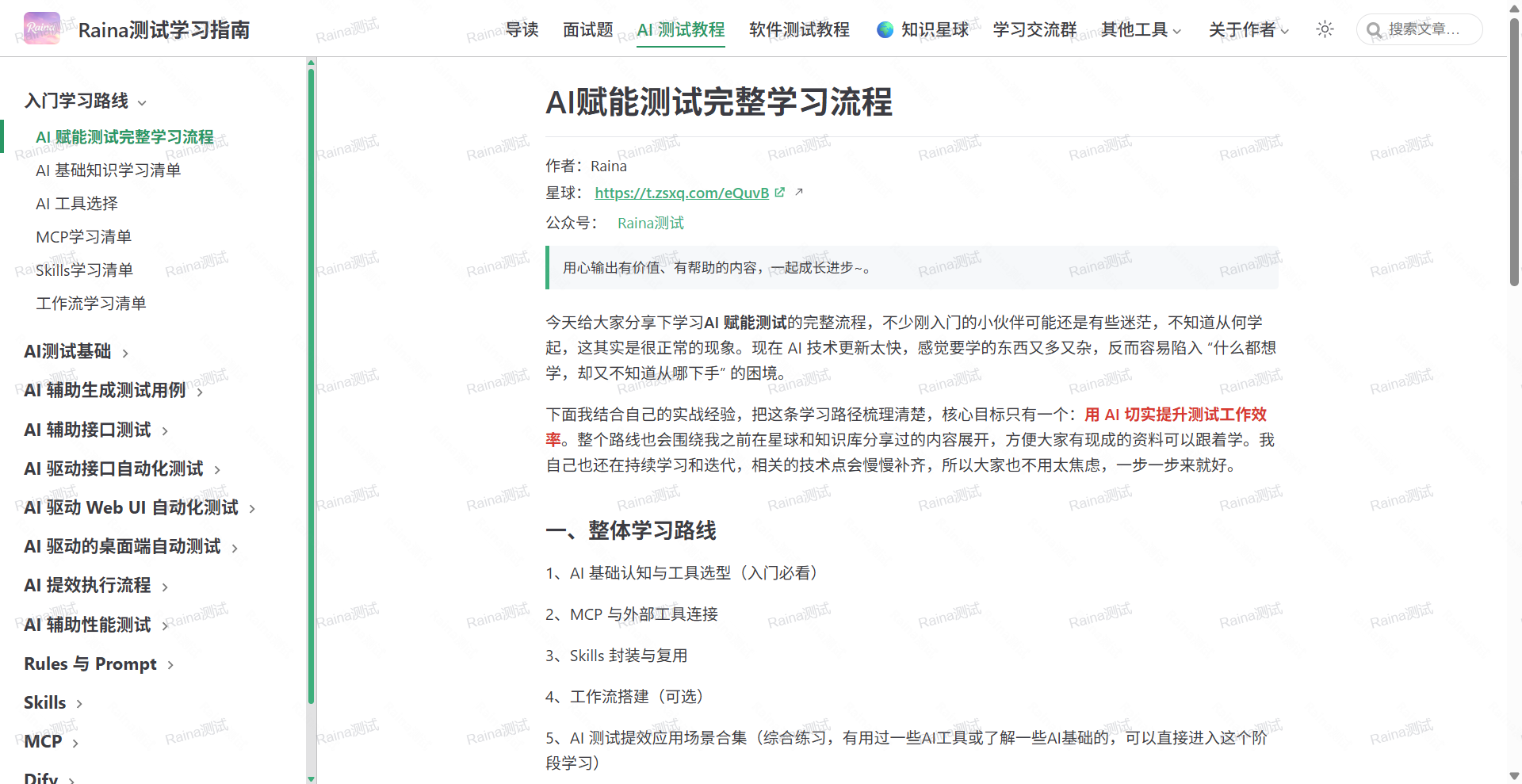Expand AI 驱动接口自动化测试 section
The height and width of the screenshot is (784, 1522).
(x=123, y=468)
